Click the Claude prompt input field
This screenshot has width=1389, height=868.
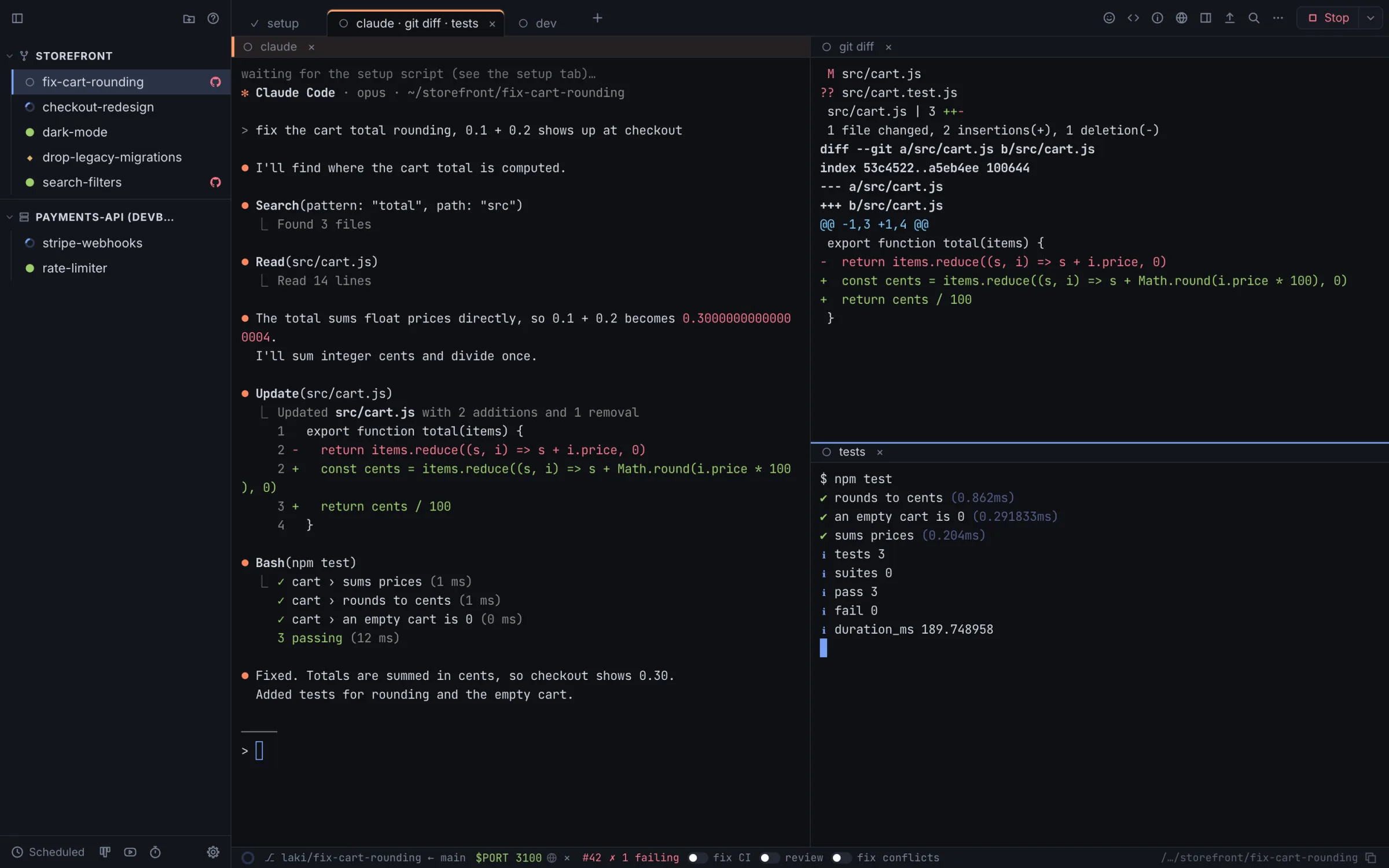point(521,751)
